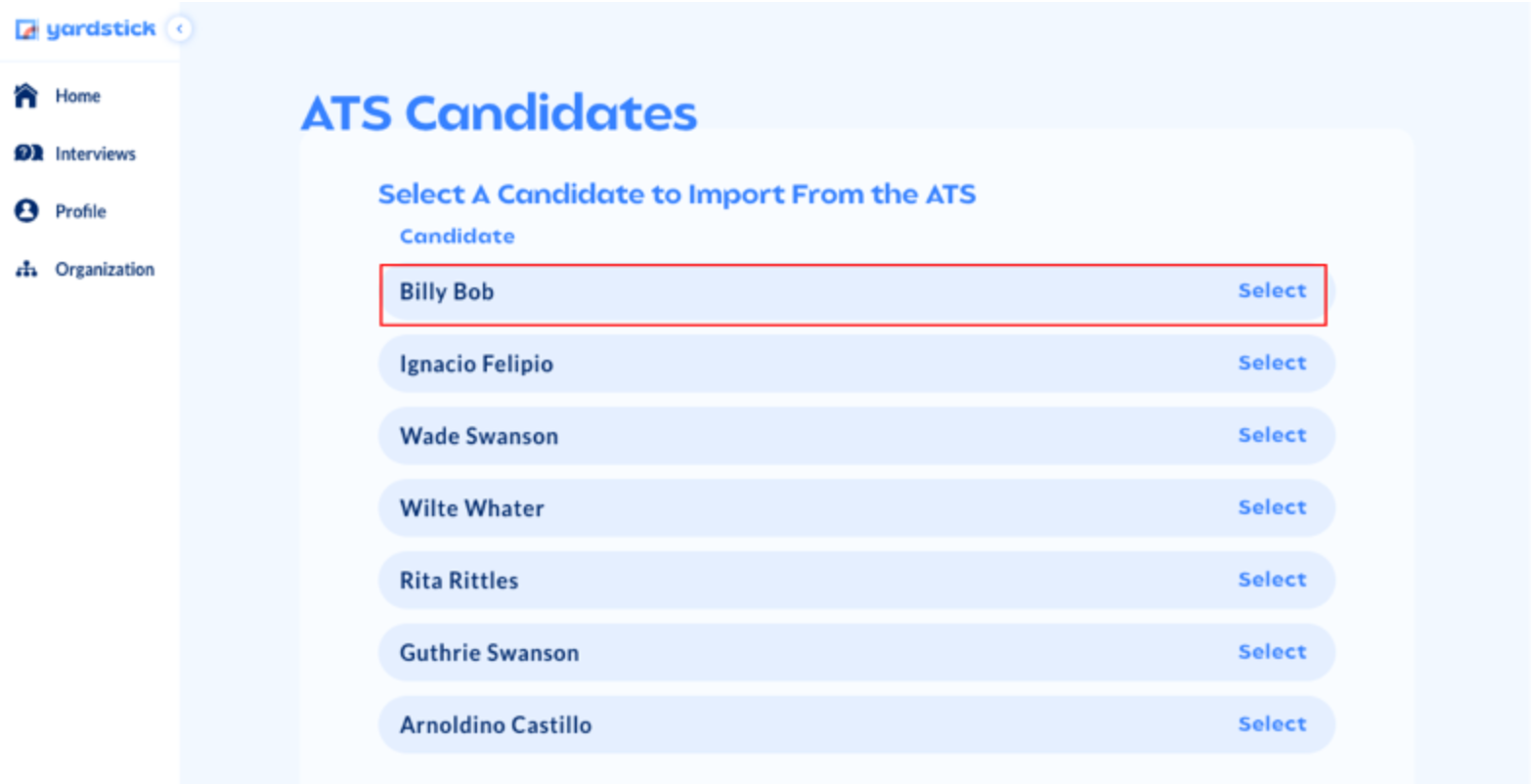Open Interviews using its sidebar icon

(24, 153)
